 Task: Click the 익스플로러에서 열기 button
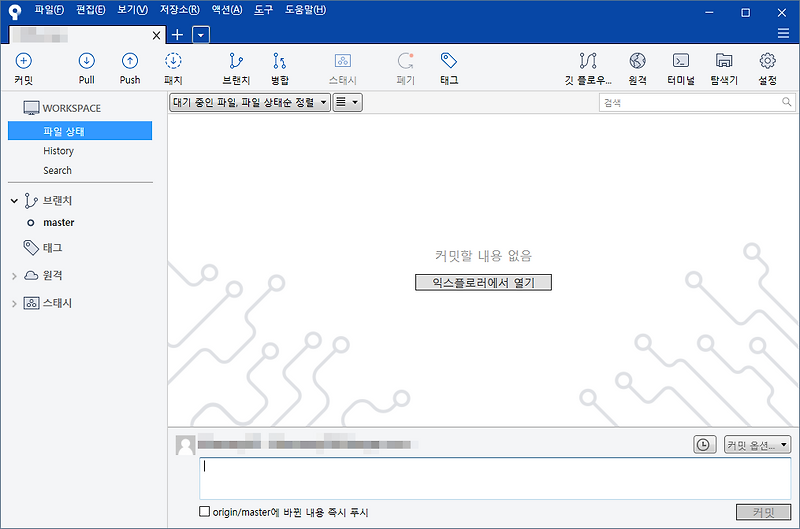point(483,282)
